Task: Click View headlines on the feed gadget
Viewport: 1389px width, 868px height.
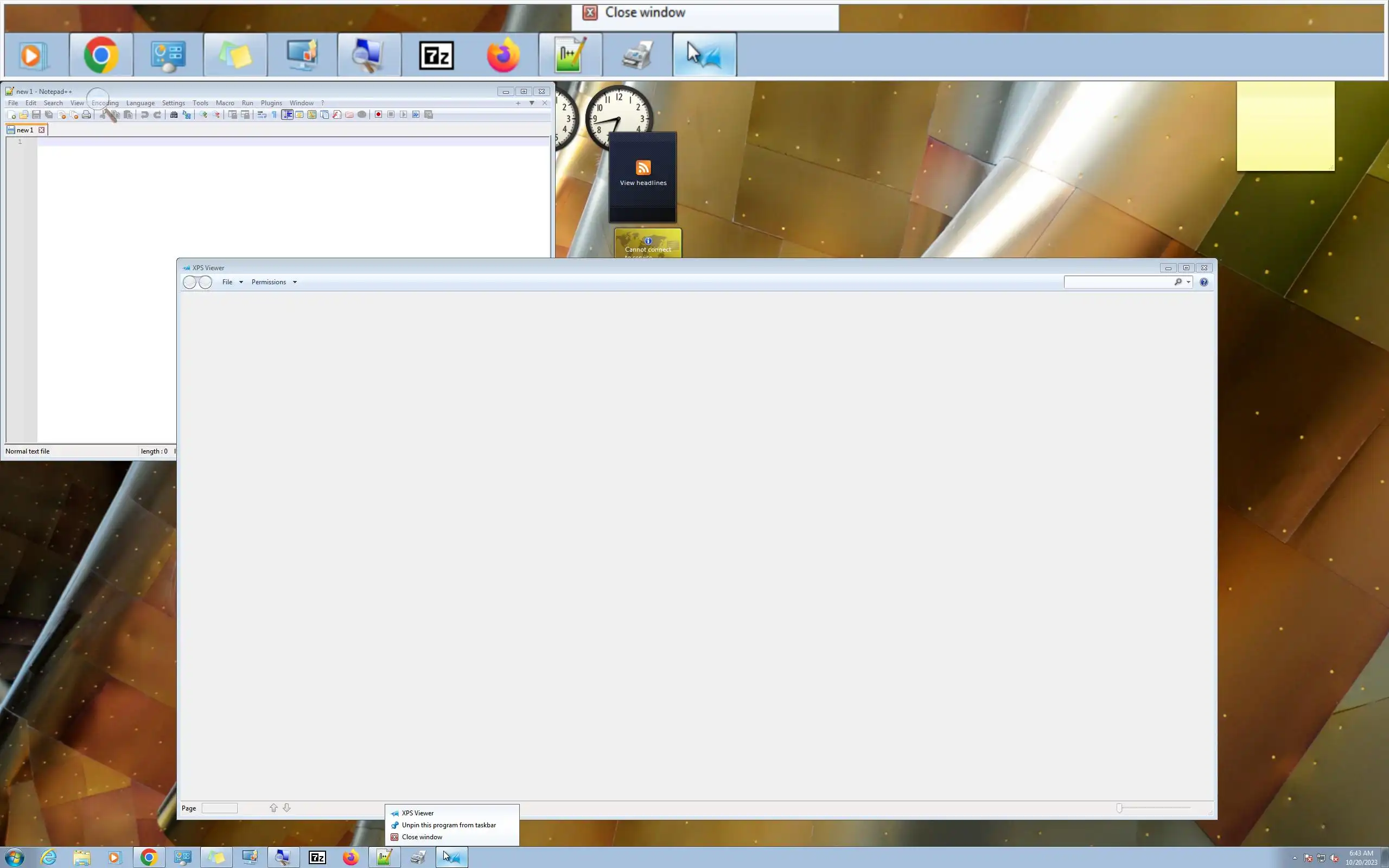Action: coord(643,183)
